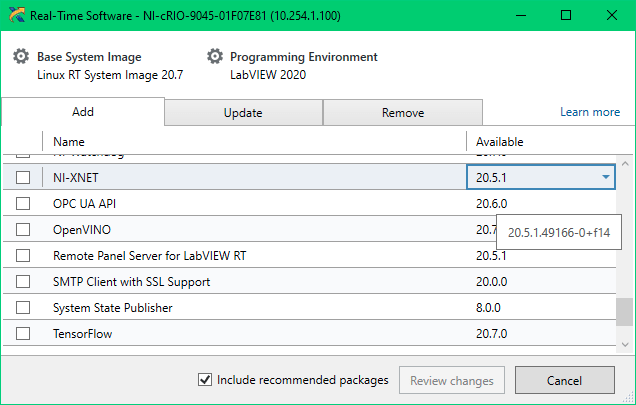The image size is (636, 405).
Task: Close the Real-Time Software window
Action: pos(612,15)
